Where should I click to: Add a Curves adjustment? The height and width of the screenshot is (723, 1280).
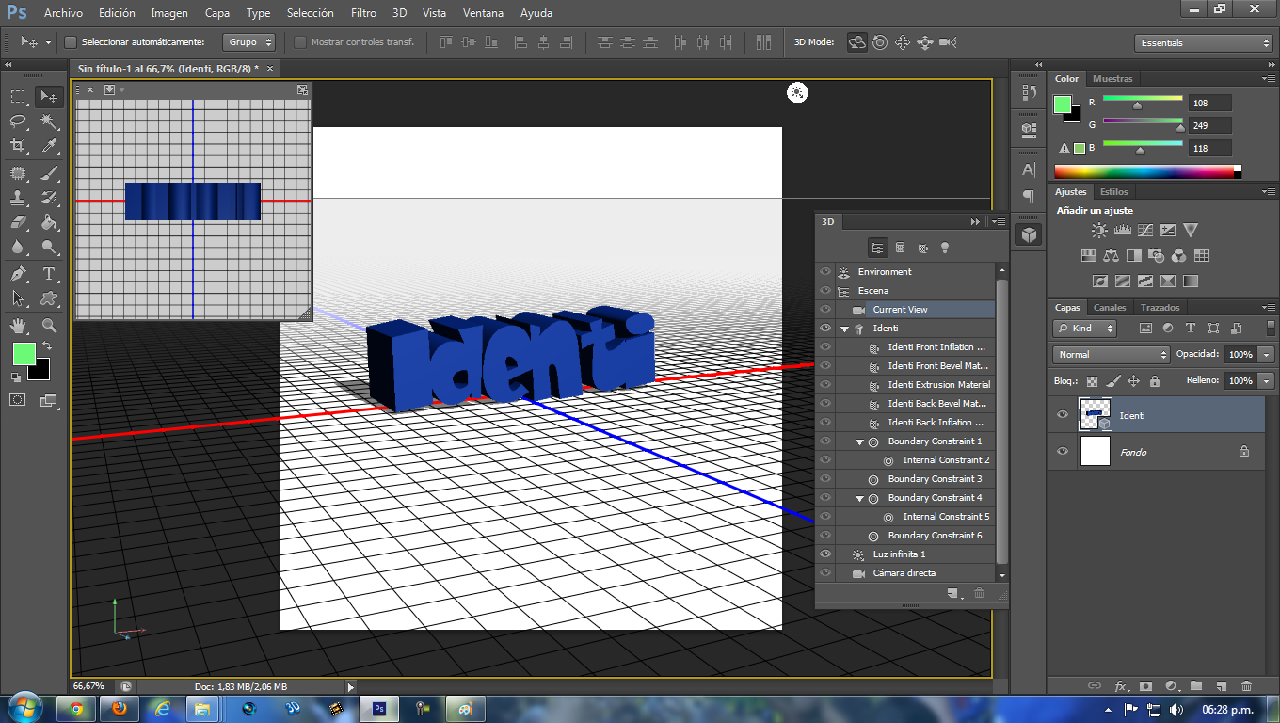click(1145, 230)
